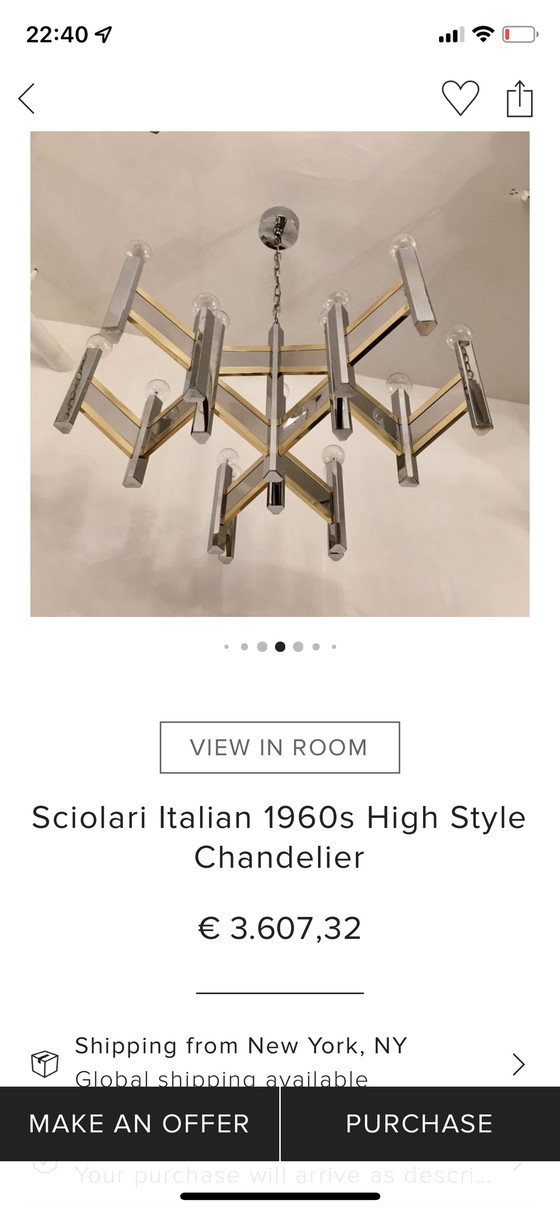The image size is (560, 1212).
Task: Expand the shipping details chevron
Action: point(518,1064)
